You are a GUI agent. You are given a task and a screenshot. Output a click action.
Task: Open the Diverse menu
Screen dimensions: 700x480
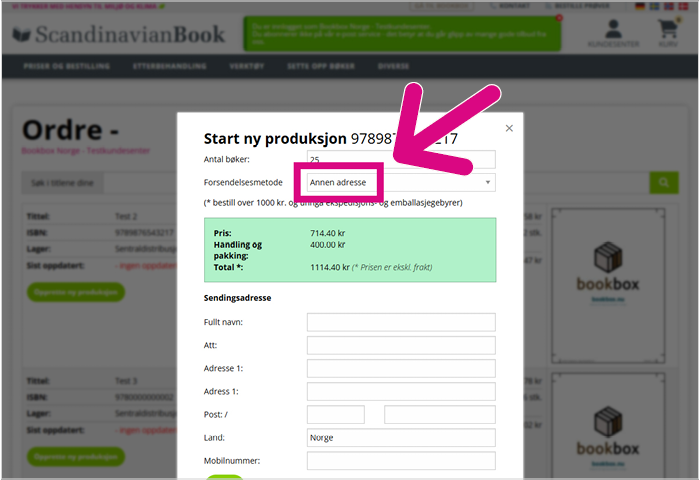coord(393,66)
